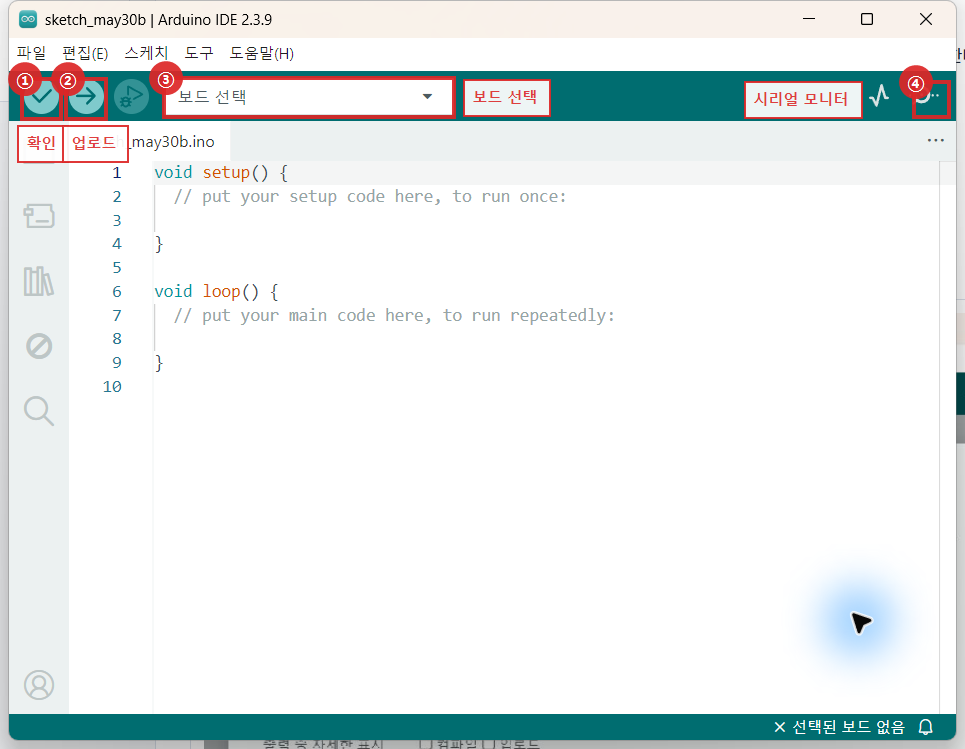Open the 편집(E) menu
Screen dimensions: 965x749
click(85, 53)
